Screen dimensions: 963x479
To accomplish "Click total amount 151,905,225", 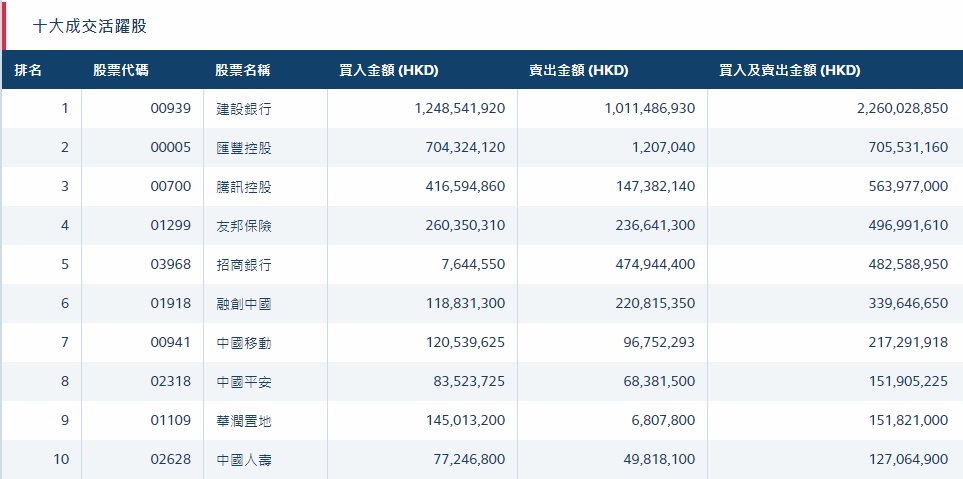I will 908,381.
